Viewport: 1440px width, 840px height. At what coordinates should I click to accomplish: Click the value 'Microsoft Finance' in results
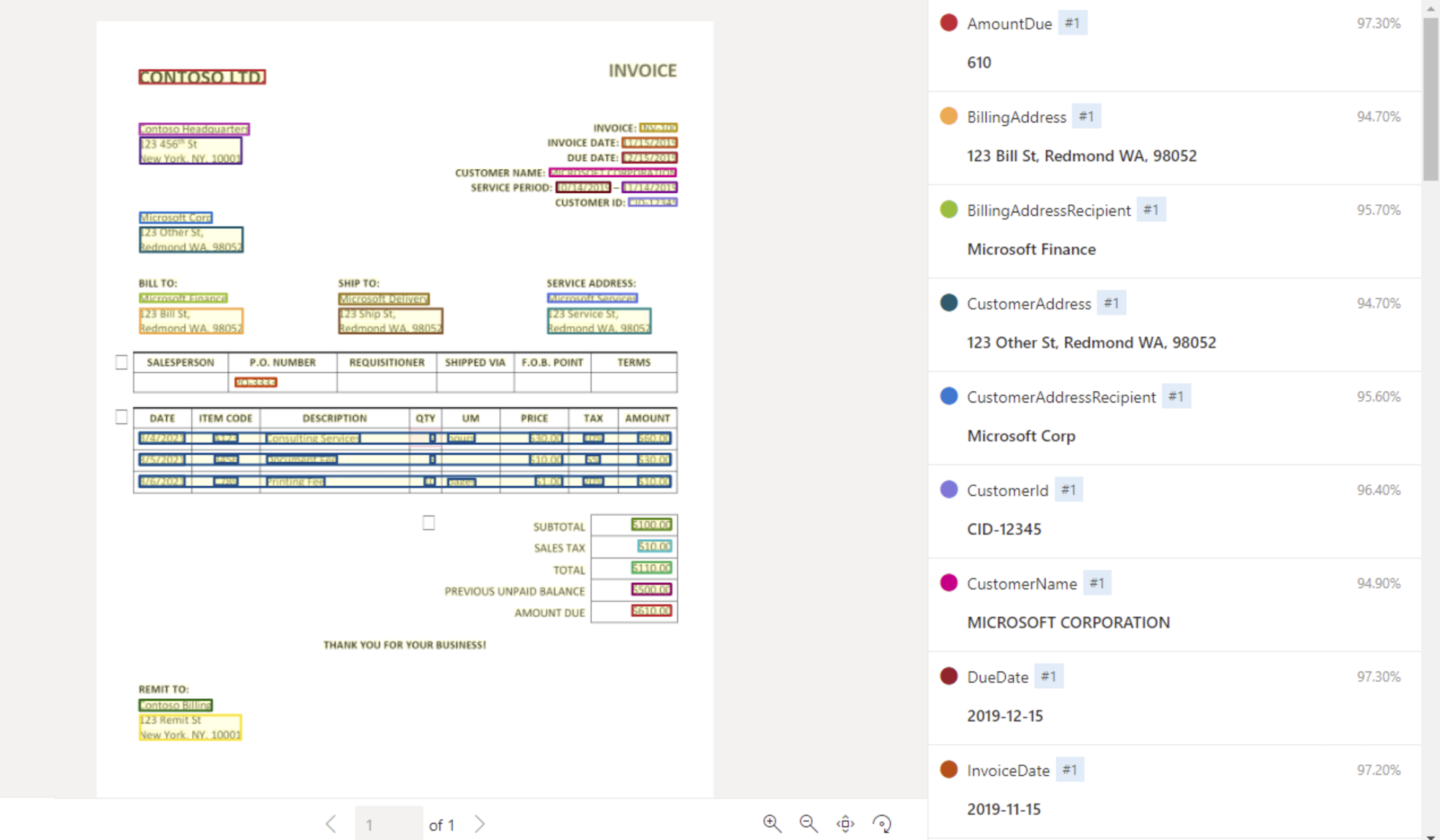coord(1031,250)
